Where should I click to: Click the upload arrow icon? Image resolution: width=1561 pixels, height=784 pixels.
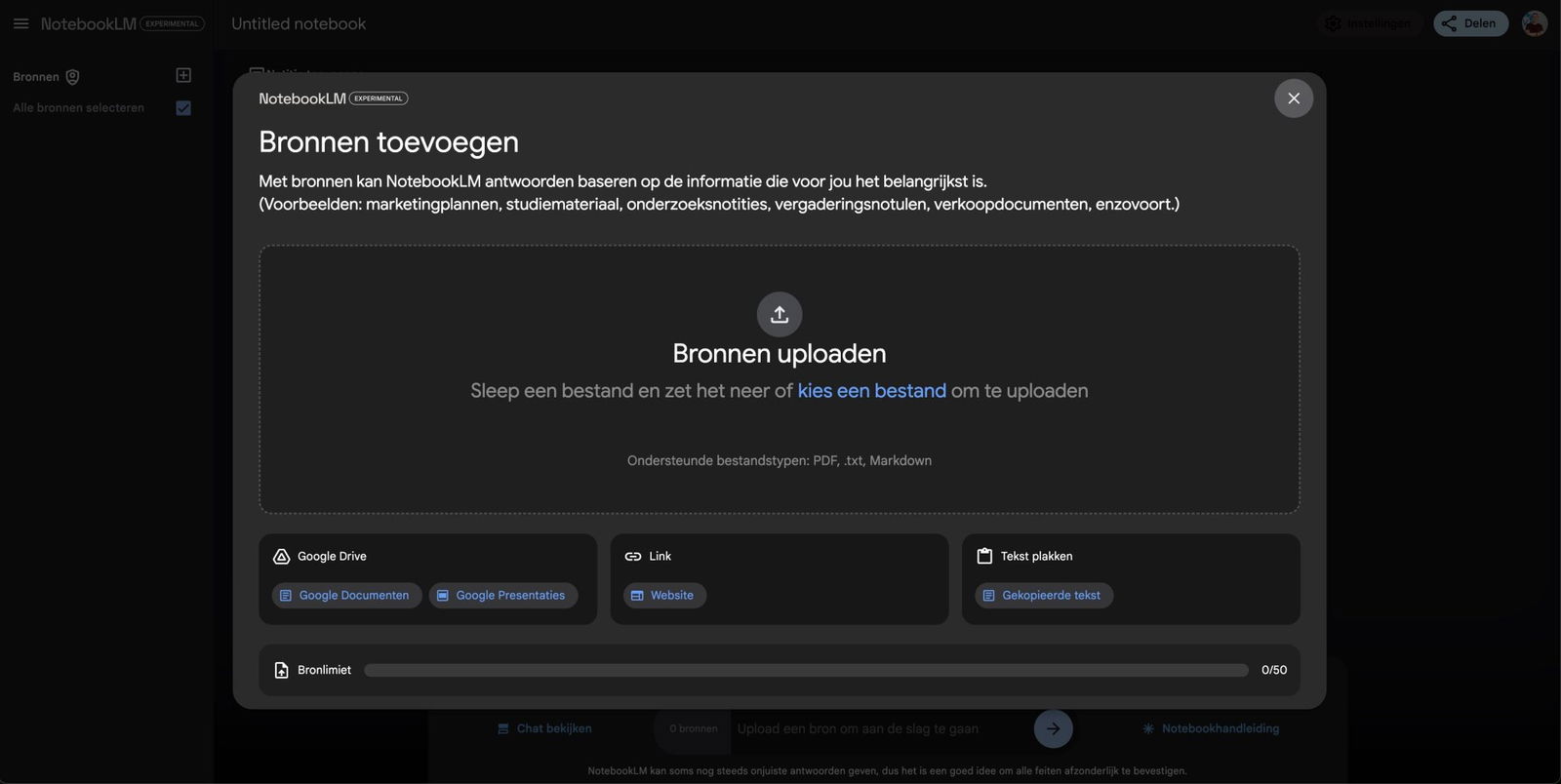click(780, 314)
